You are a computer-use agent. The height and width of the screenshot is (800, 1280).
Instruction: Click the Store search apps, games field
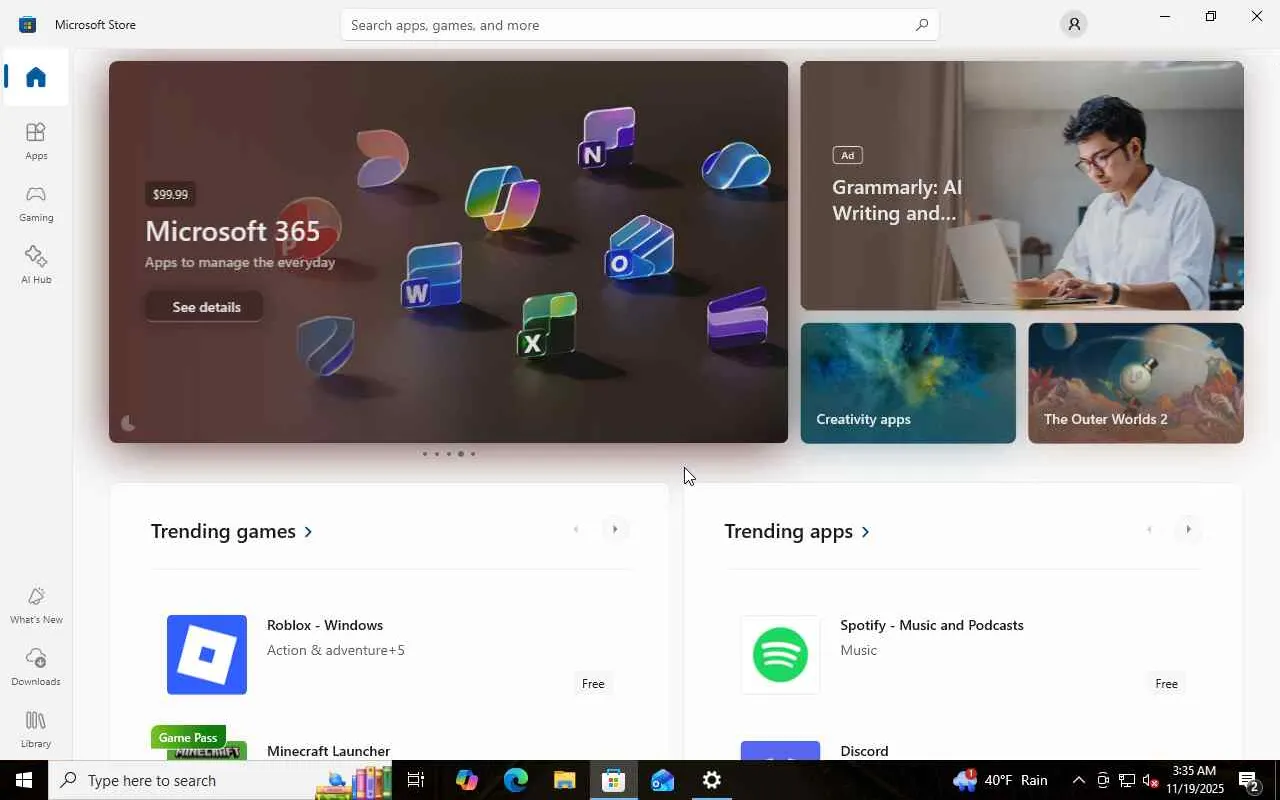[640, 25]
